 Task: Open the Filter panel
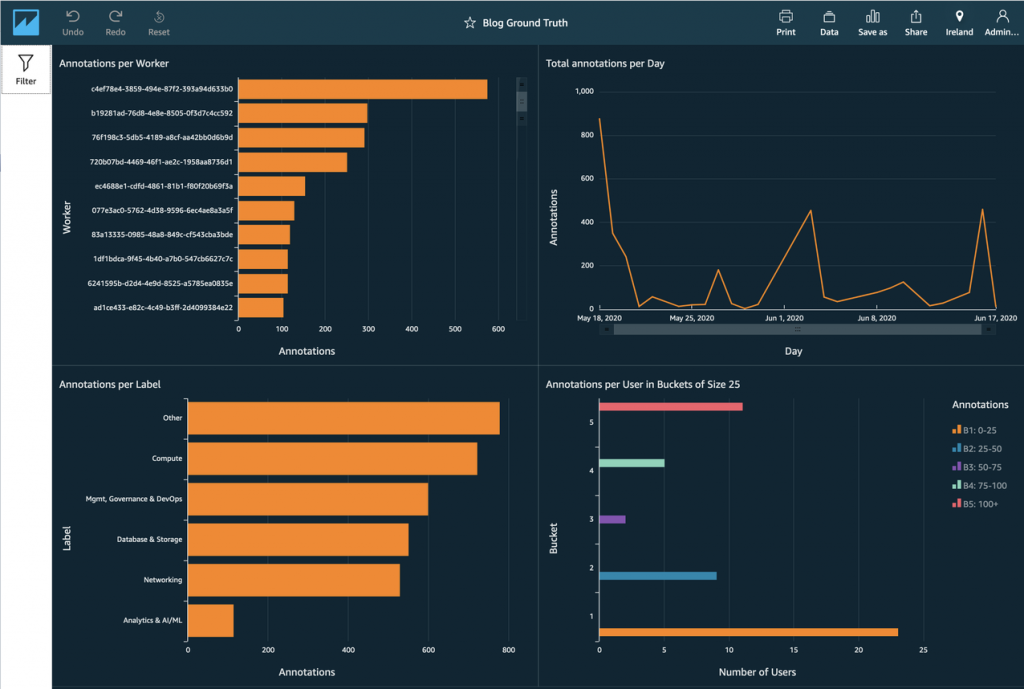[25, 68]
